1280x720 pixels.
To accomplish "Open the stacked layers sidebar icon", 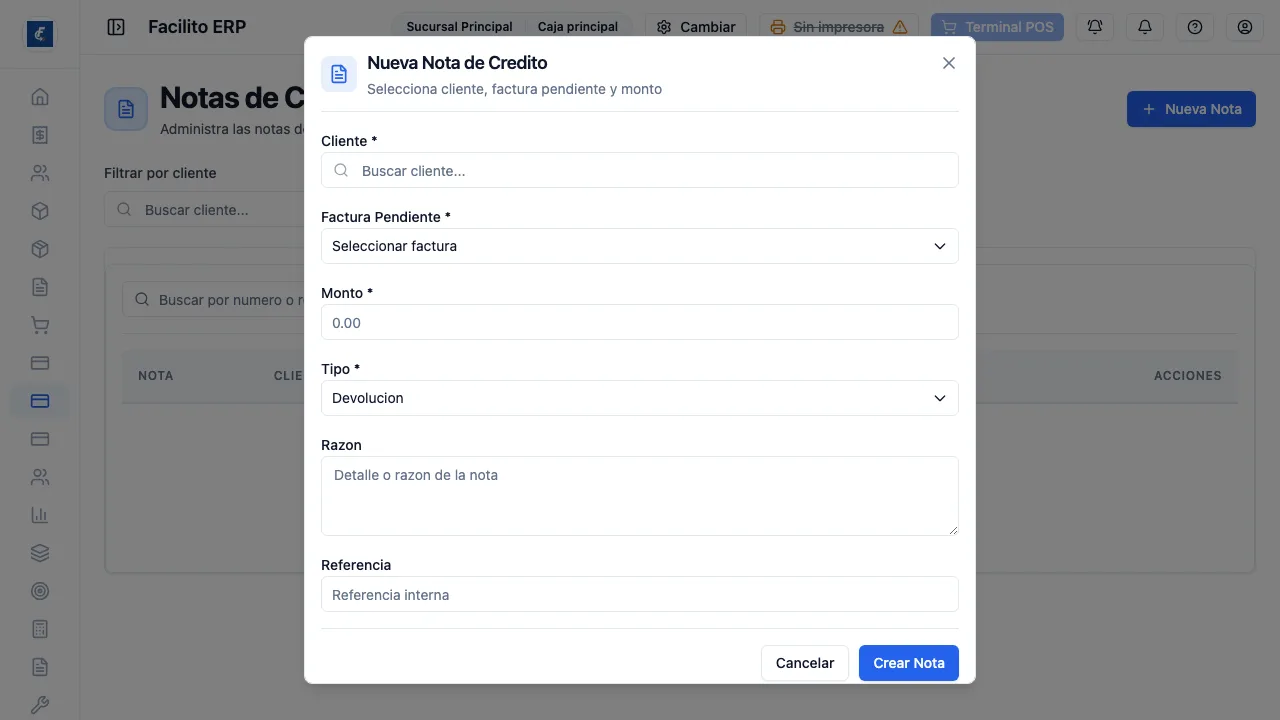I will tap(40, 553).
